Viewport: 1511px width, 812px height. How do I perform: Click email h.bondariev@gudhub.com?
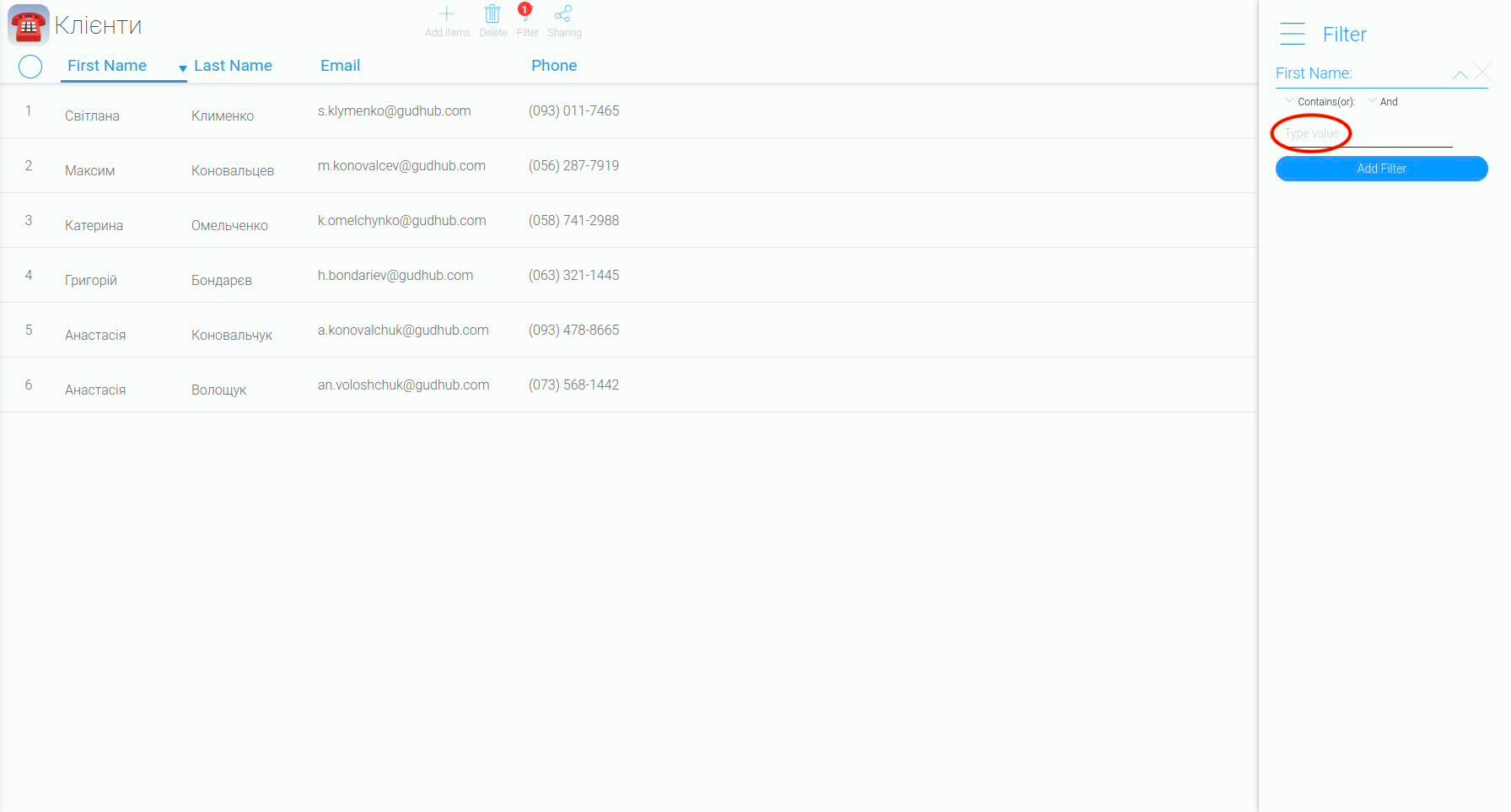pyautogui.click(x=395, y=275)
